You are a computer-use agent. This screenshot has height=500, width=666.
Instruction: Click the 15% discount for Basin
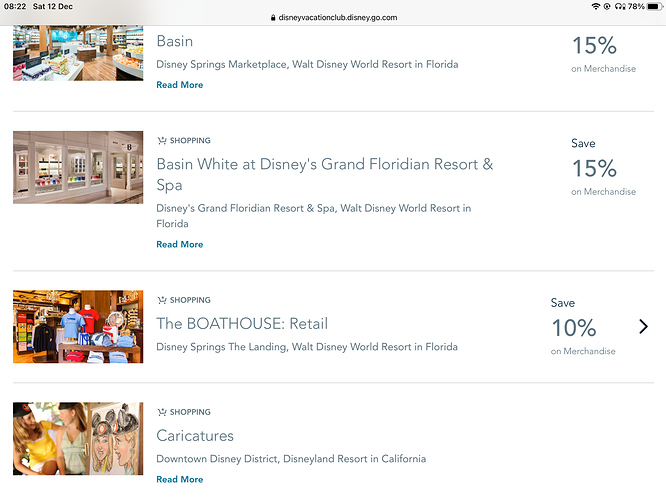594,45
